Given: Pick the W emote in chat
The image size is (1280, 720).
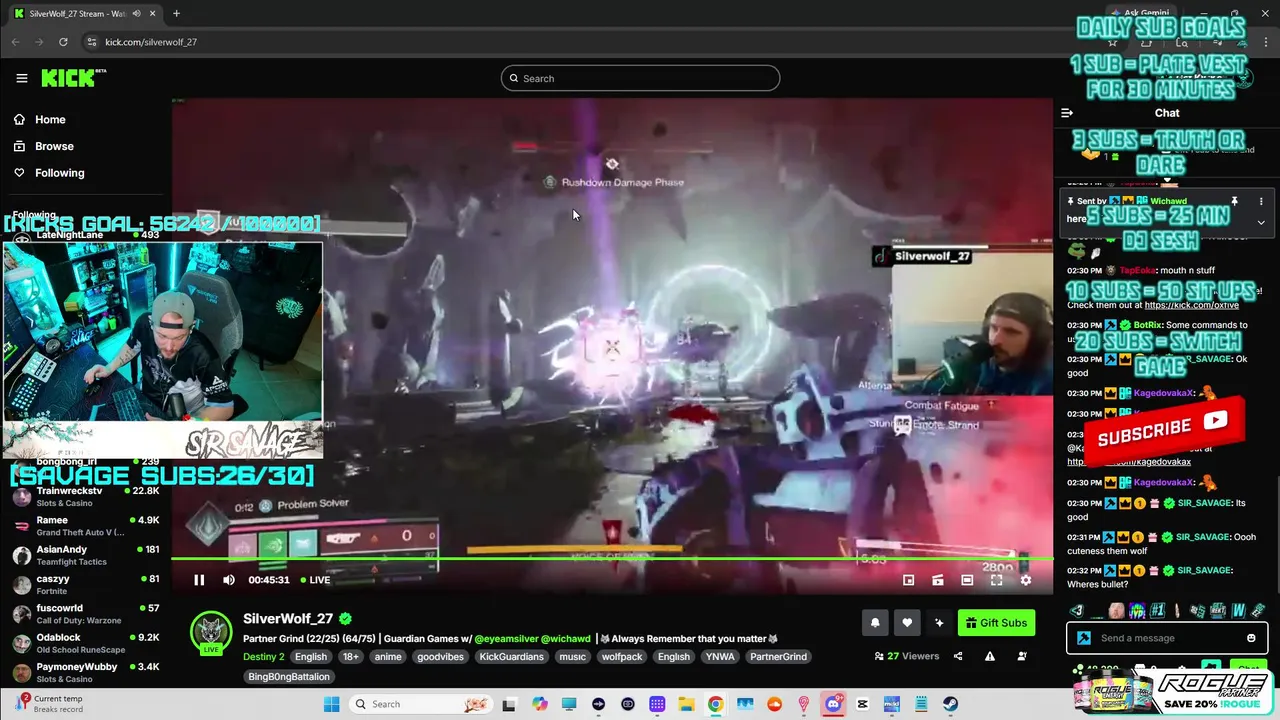Looking at the screenshot, I should [x=1238, y=610].
